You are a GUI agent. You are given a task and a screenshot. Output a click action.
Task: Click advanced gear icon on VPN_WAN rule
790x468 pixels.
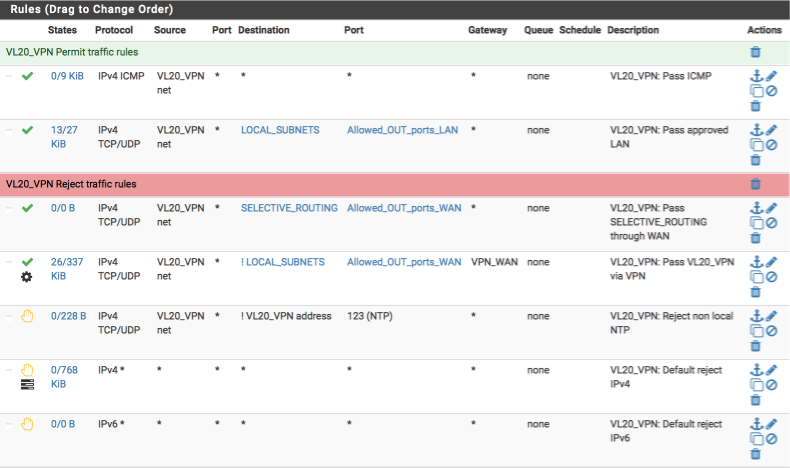coord(27,277)
